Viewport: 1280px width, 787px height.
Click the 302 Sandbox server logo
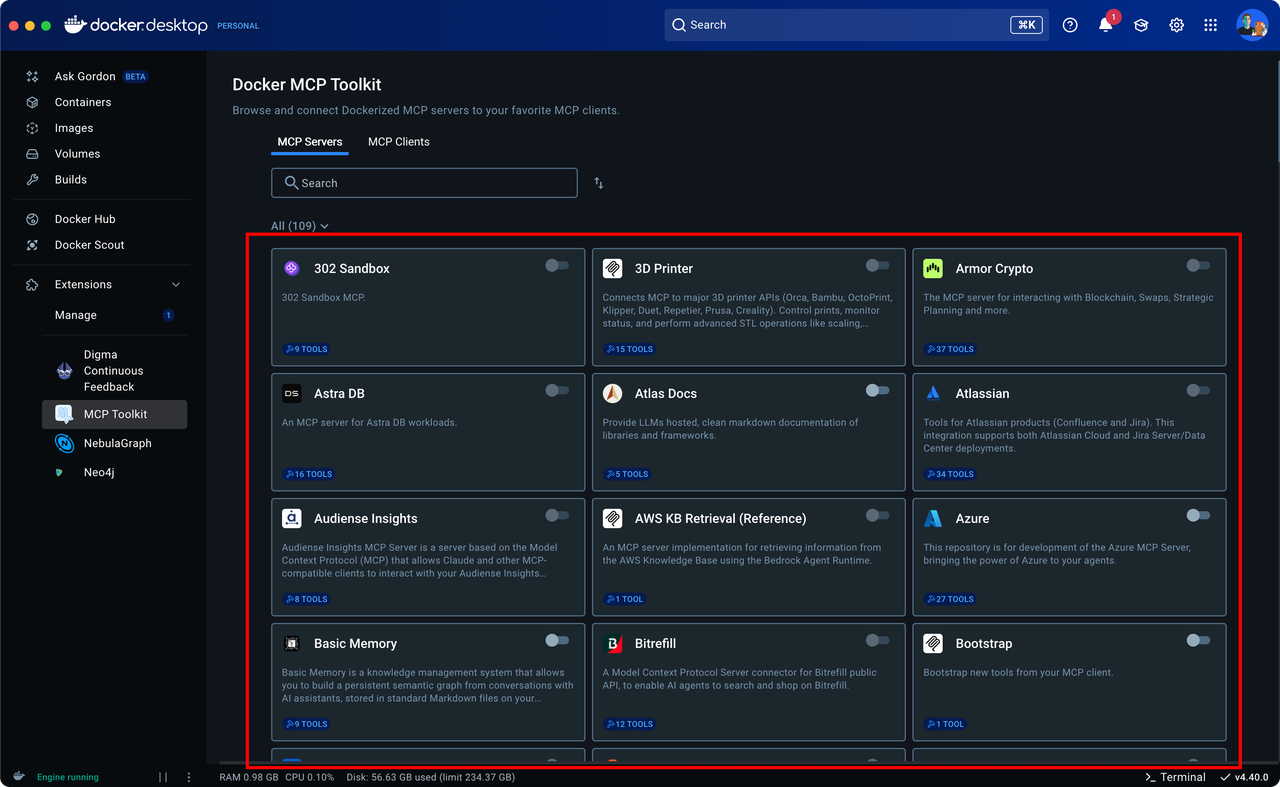coord(292,268)
